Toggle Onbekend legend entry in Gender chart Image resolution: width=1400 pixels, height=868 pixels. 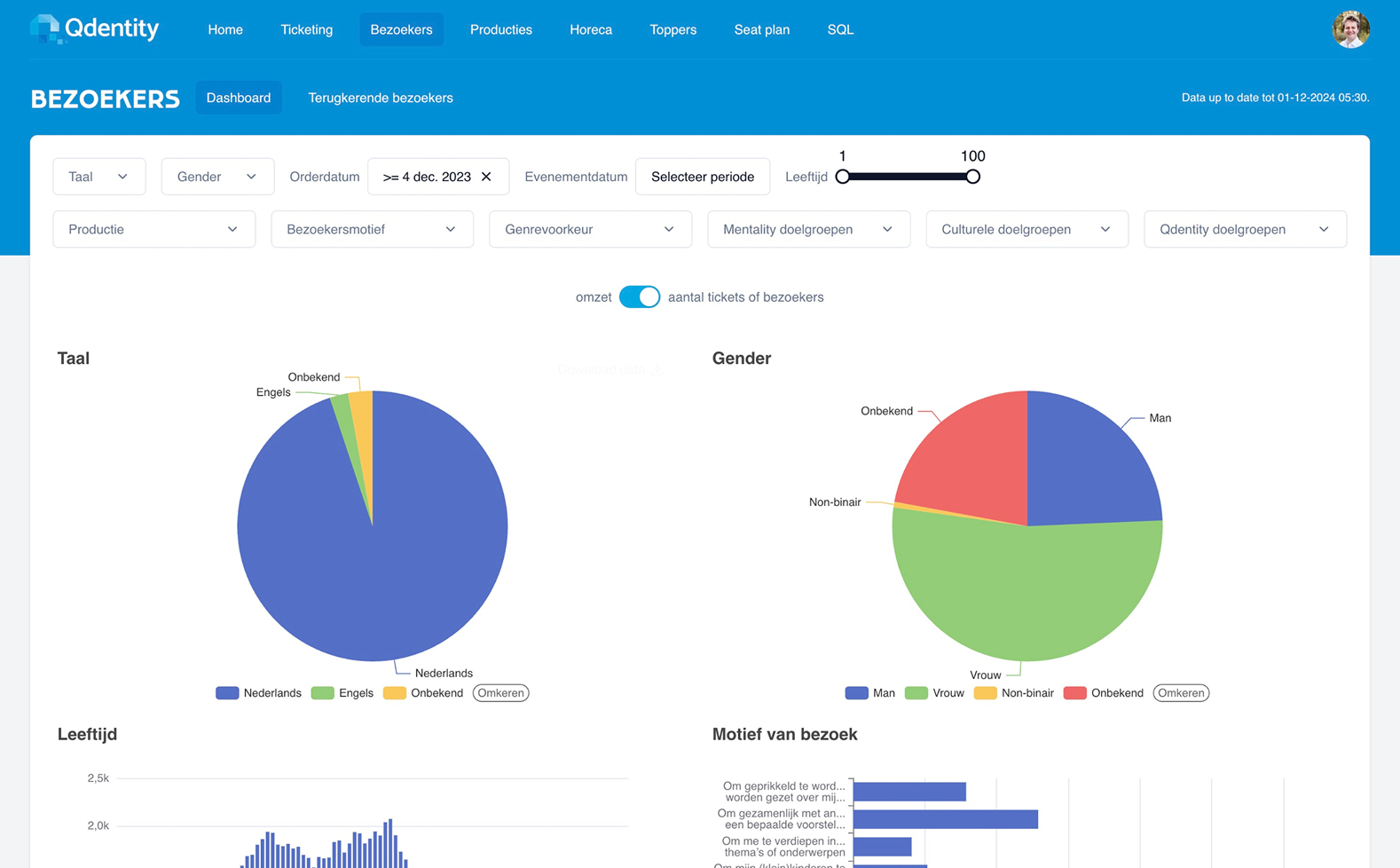tap(1104, 693)
